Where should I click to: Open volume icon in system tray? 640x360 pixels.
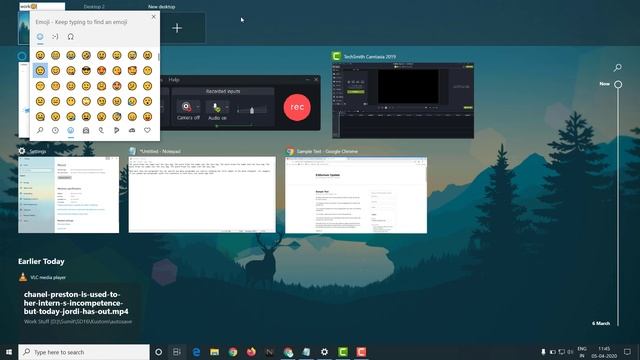click(570, 352)
